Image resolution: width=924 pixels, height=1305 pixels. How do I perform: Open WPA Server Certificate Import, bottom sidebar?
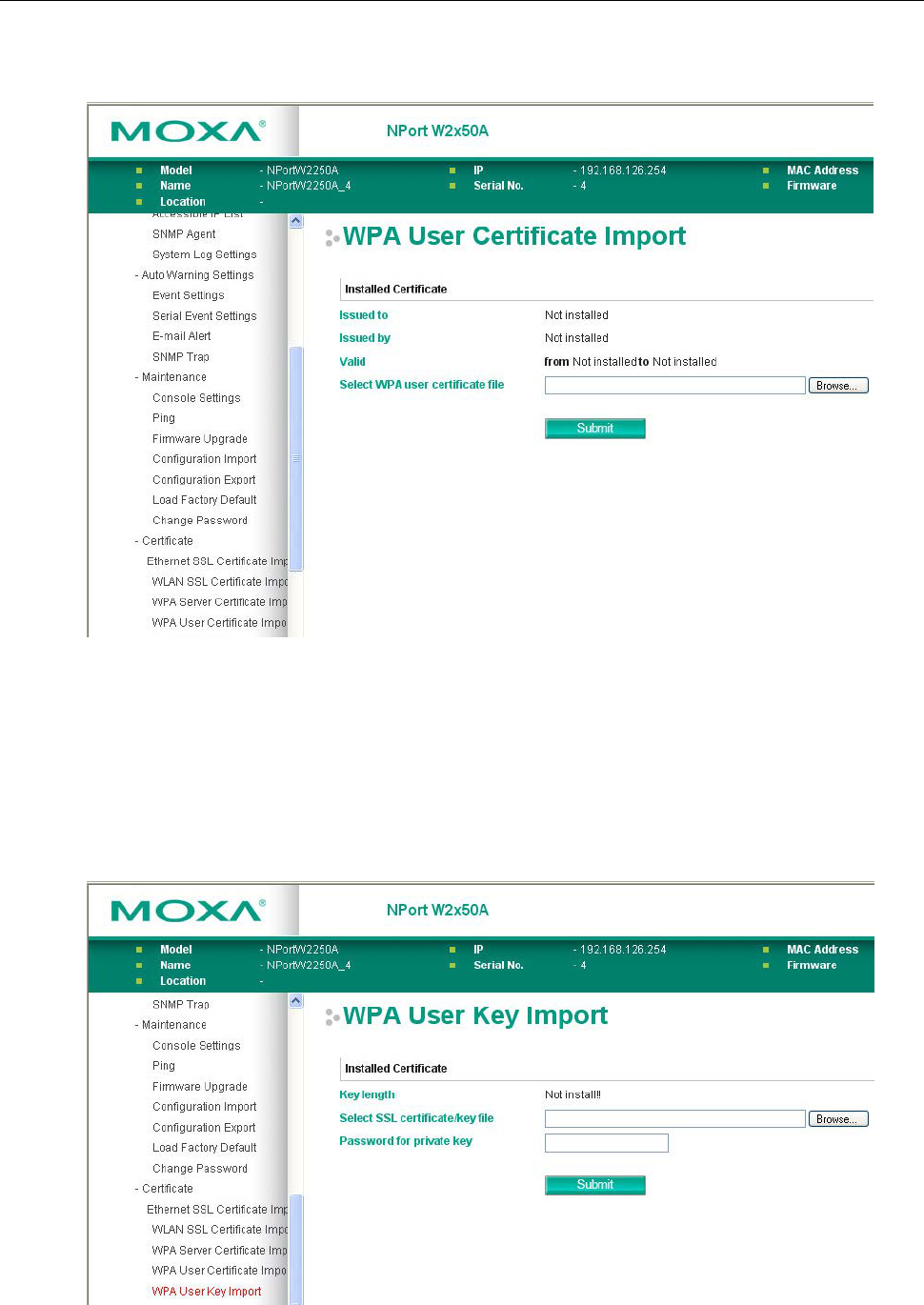(x=220, y=1251)
